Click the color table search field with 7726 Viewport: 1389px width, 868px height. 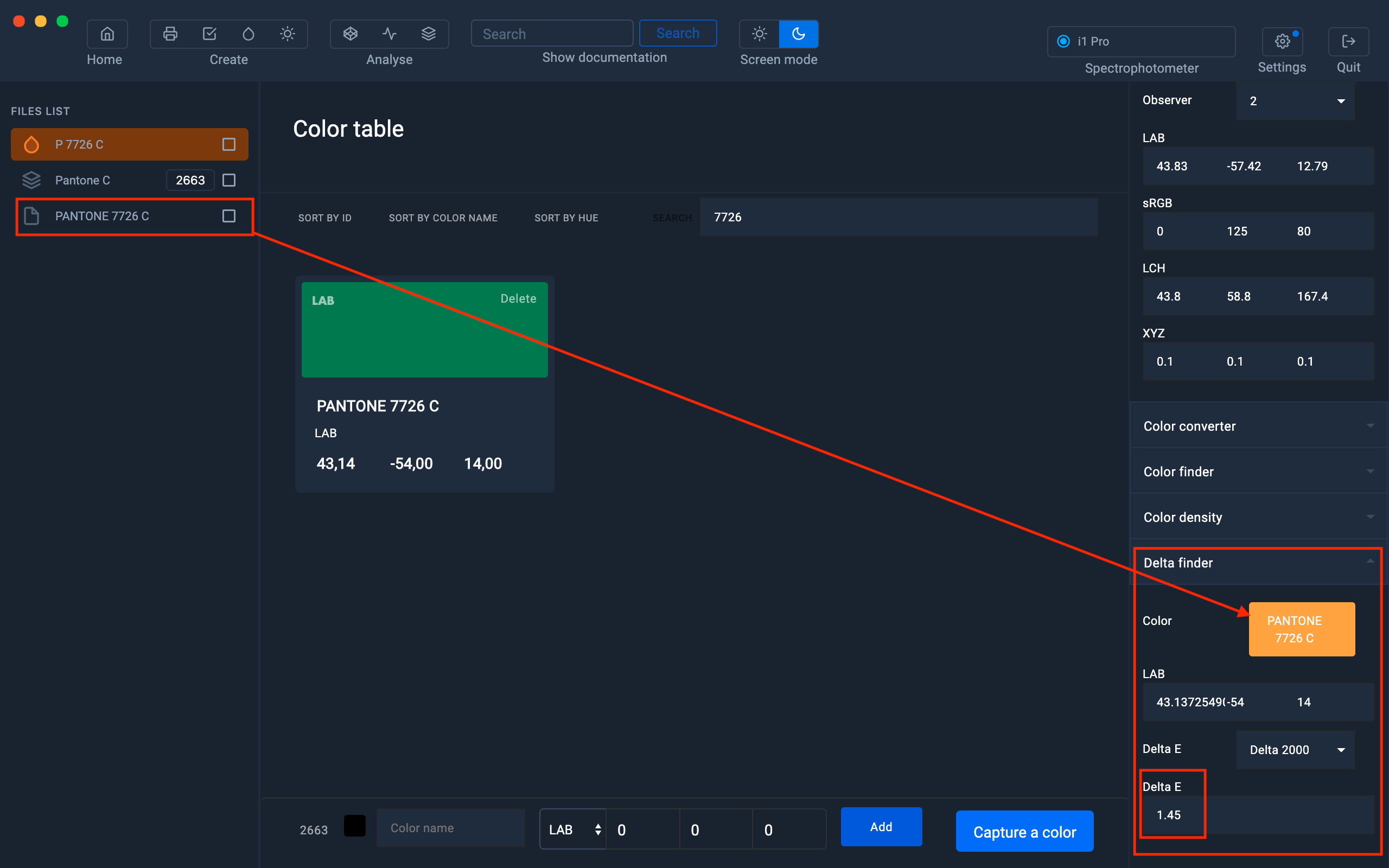[x=899, y=217]
